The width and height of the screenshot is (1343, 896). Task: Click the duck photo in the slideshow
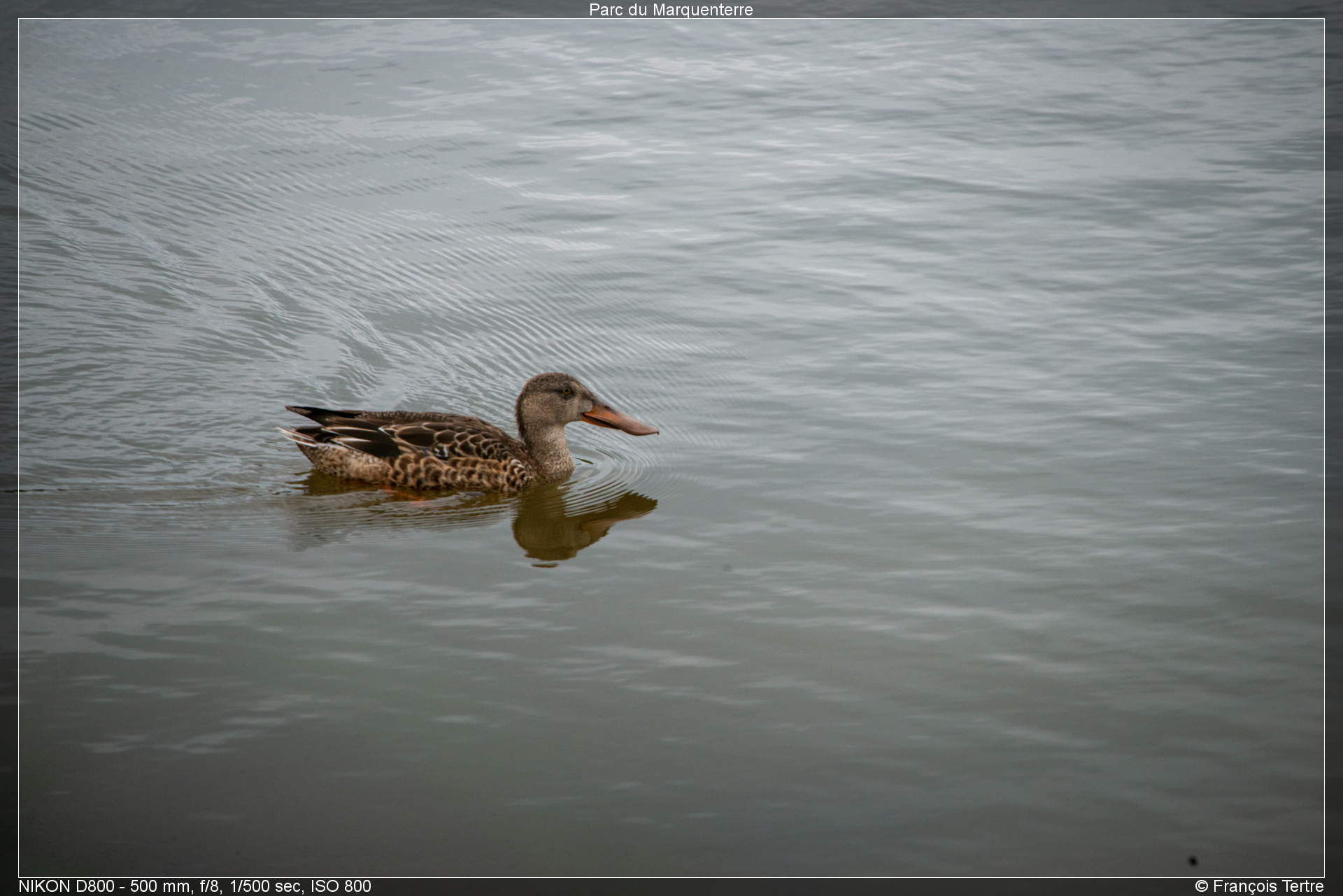point(671,448)
